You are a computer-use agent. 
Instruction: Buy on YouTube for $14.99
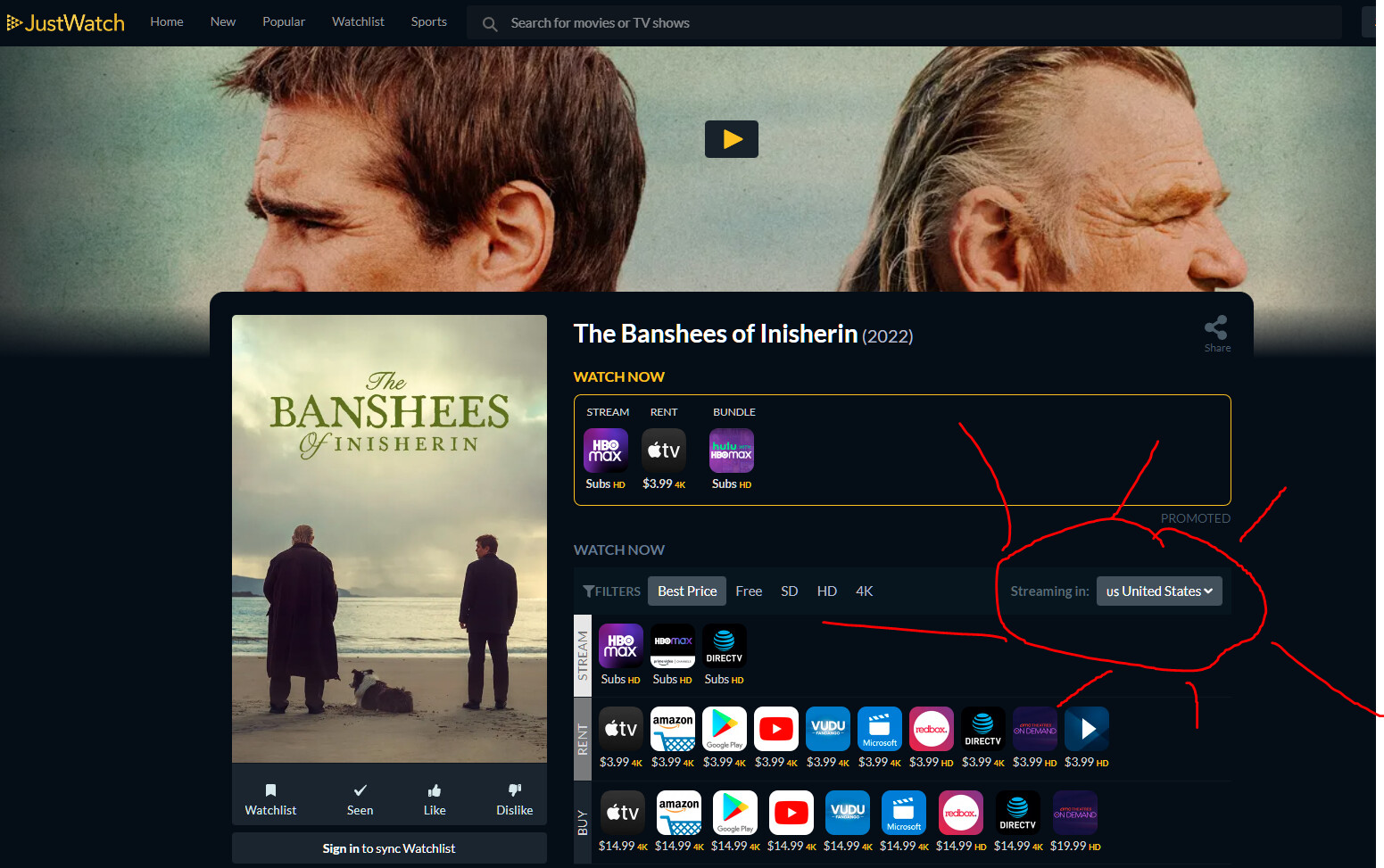(791, 813)
